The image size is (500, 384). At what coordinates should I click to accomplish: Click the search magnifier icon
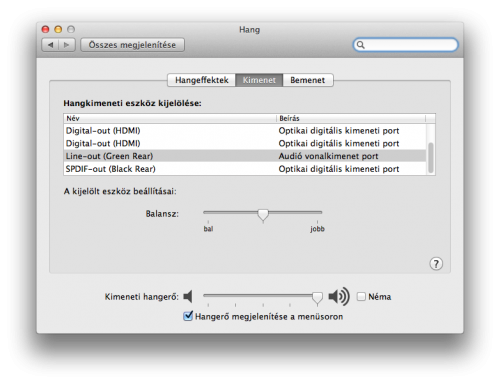tap(360, 45)
